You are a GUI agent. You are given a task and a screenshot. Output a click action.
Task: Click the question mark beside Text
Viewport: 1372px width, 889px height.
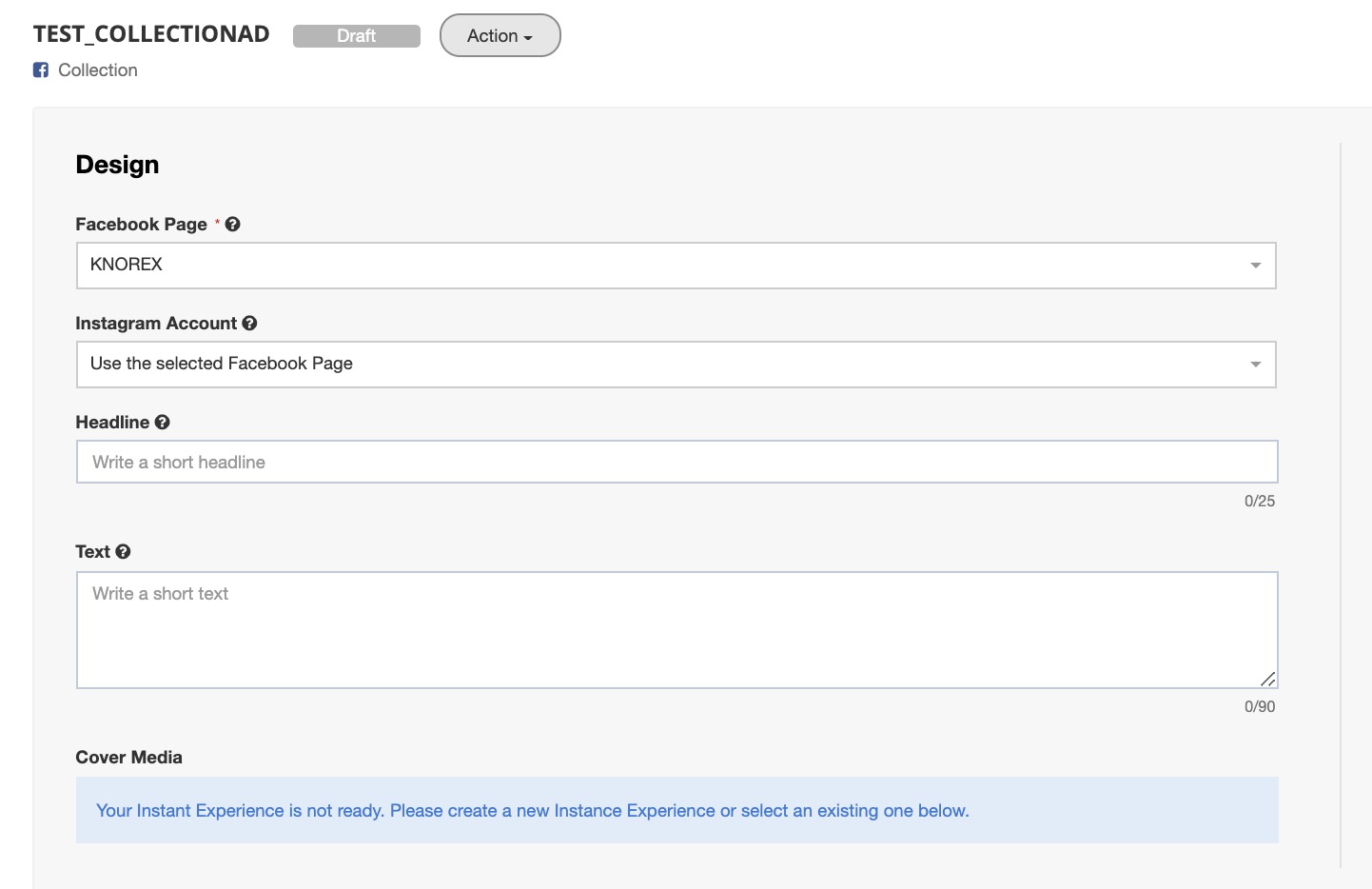[x=123, y=552]
